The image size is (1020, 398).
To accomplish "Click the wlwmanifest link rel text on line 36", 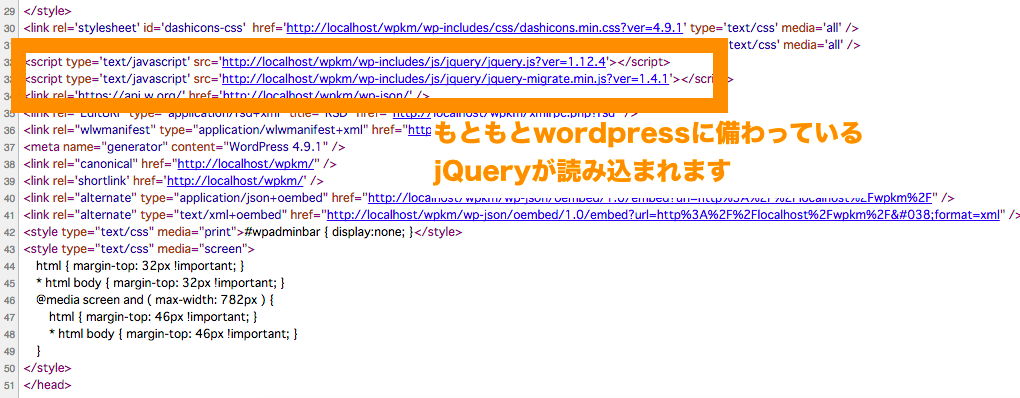I will pyautogui.click(x=90, y=130).
